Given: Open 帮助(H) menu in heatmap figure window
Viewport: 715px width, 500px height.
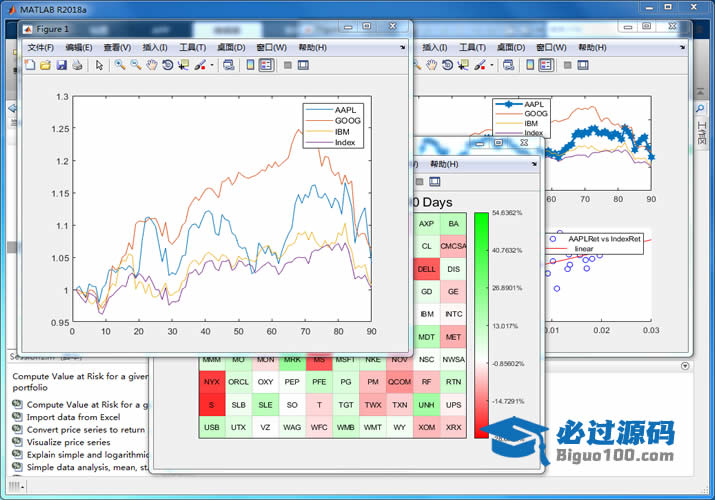Looking at the screenshot, I should 444,164.
